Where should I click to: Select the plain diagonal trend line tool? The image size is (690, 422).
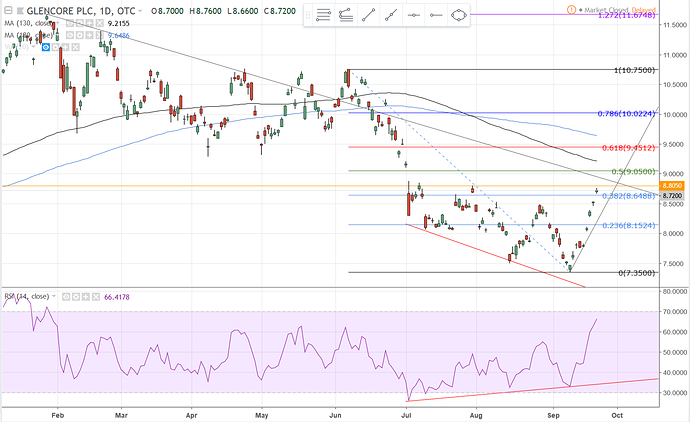coord(368,15)
